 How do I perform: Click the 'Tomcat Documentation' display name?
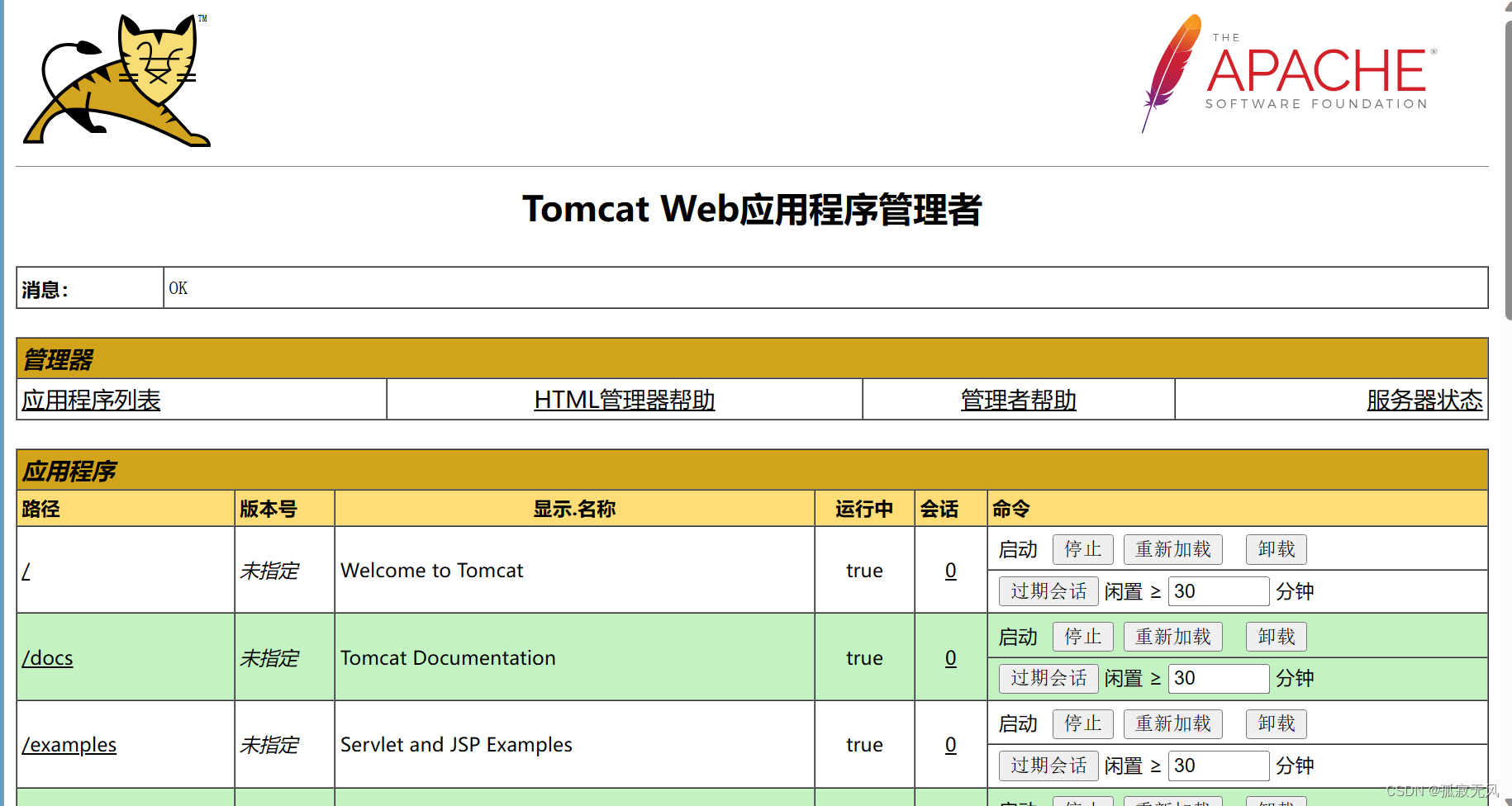pyautogui.click(x=448, y=658)
